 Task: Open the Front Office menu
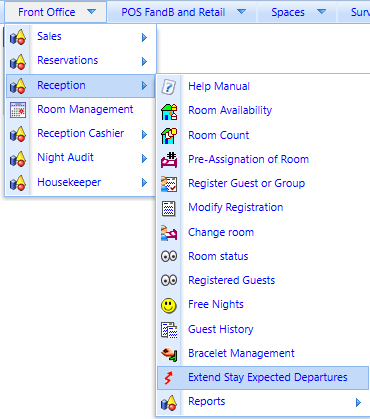(56, 12)
